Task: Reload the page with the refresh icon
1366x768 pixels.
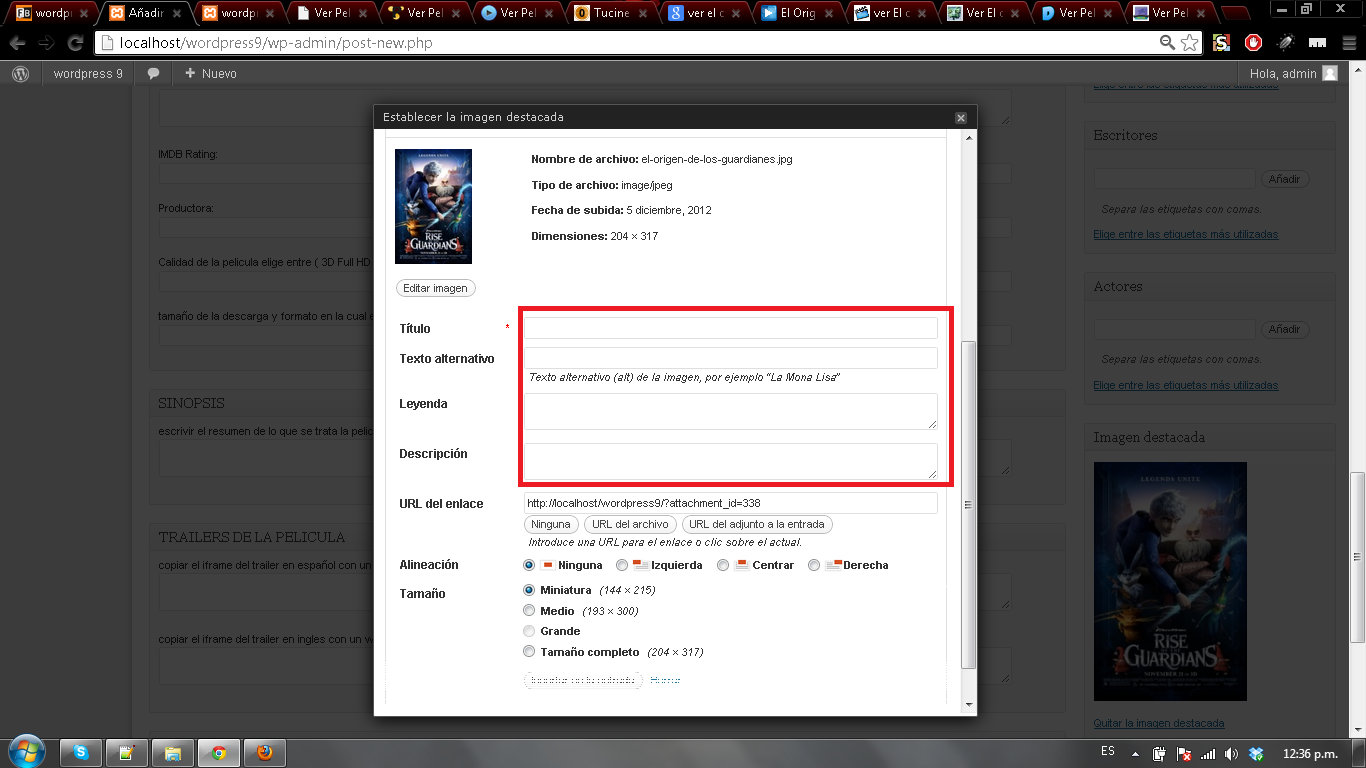Action: tap(75, 43)
